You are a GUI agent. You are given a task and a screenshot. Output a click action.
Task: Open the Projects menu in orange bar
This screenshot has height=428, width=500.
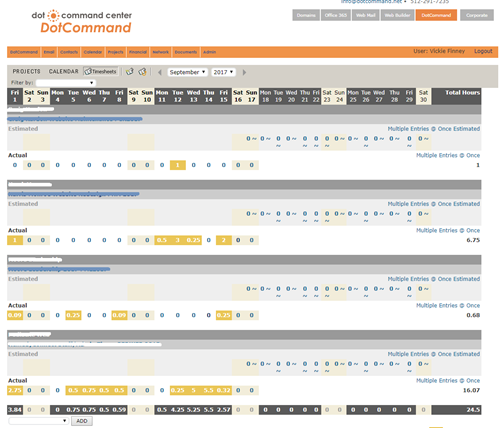tap(115, 52)
